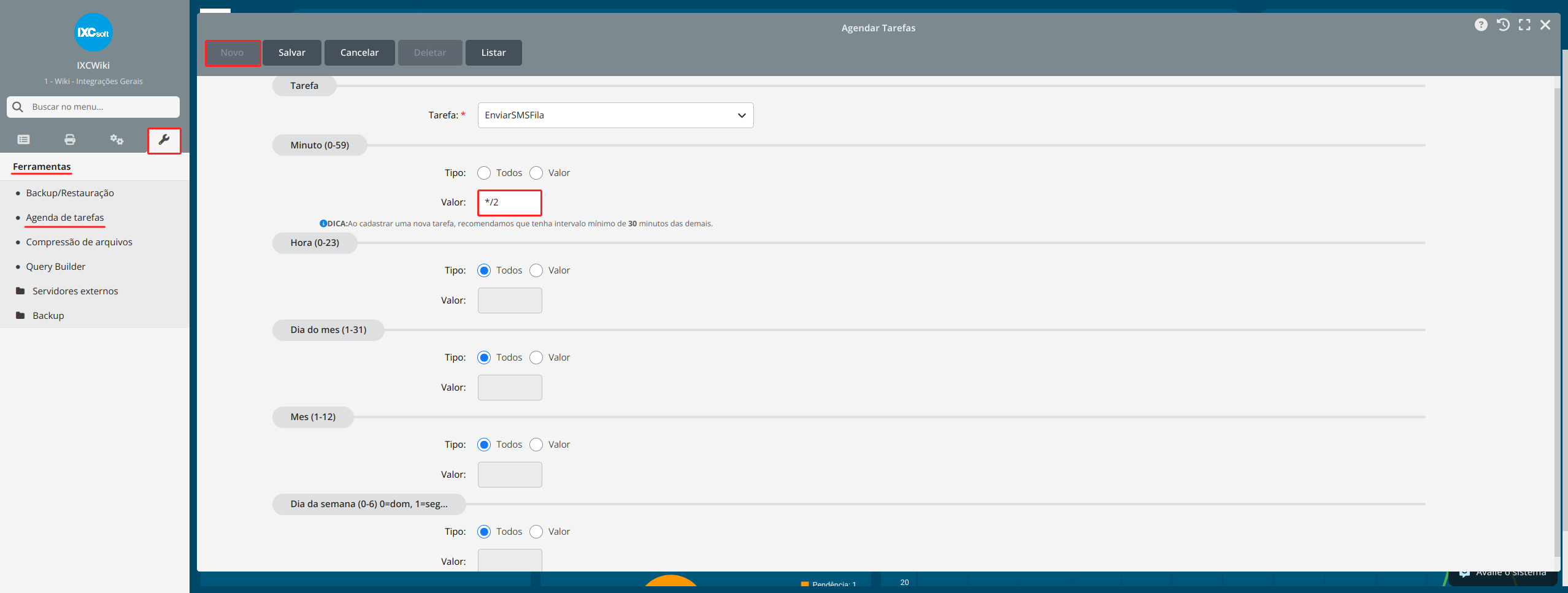1568x593 pixels.
Task: Click the Minuto (0-59) section label
Action: [x=320, y=145]
